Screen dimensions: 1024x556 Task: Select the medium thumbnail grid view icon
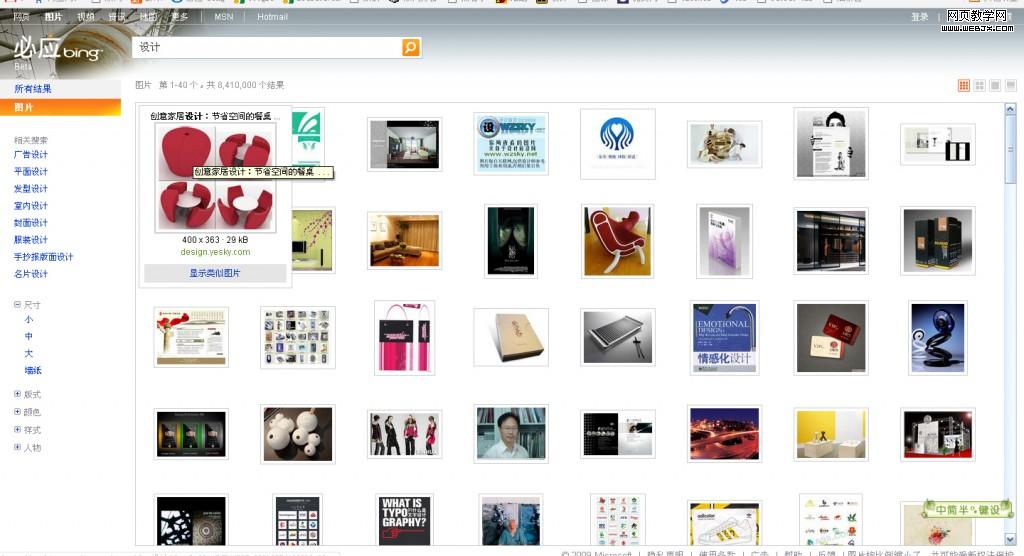click(x=980, y=86)
